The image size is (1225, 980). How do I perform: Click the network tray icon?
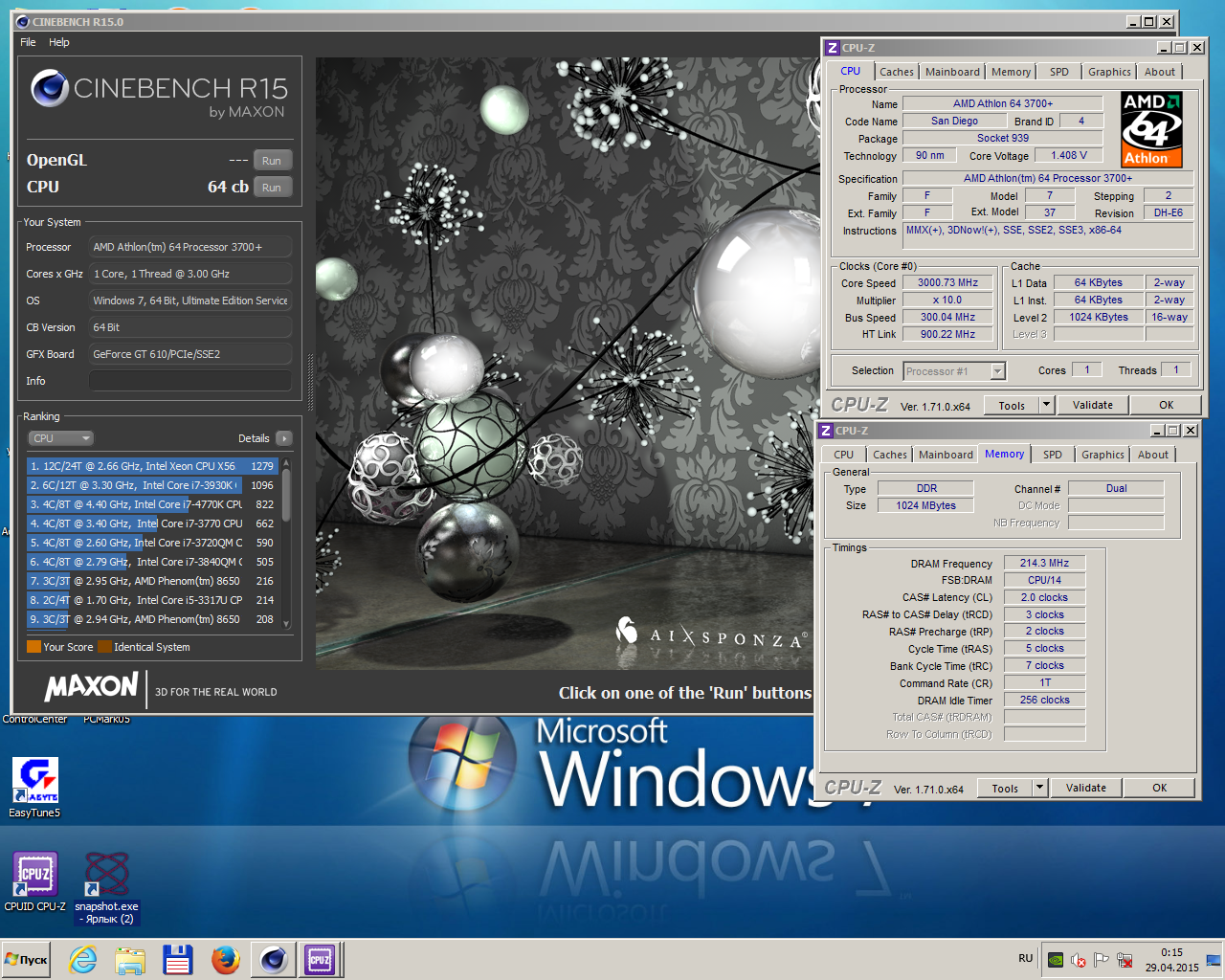point(1125,959)
